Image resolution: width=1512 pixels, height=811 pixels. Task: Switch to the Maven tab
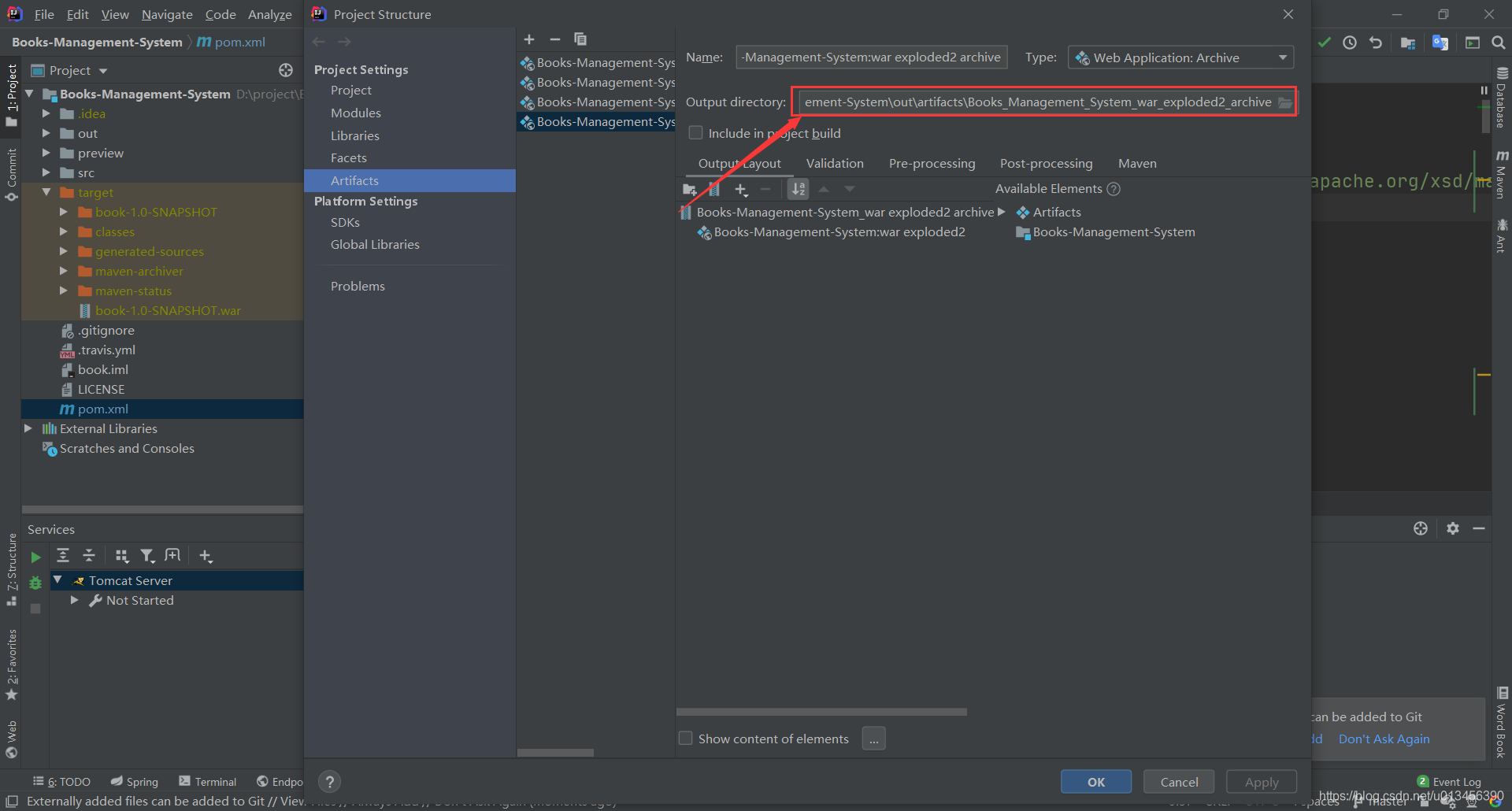pyautogui.click(x=1137, y=164)
